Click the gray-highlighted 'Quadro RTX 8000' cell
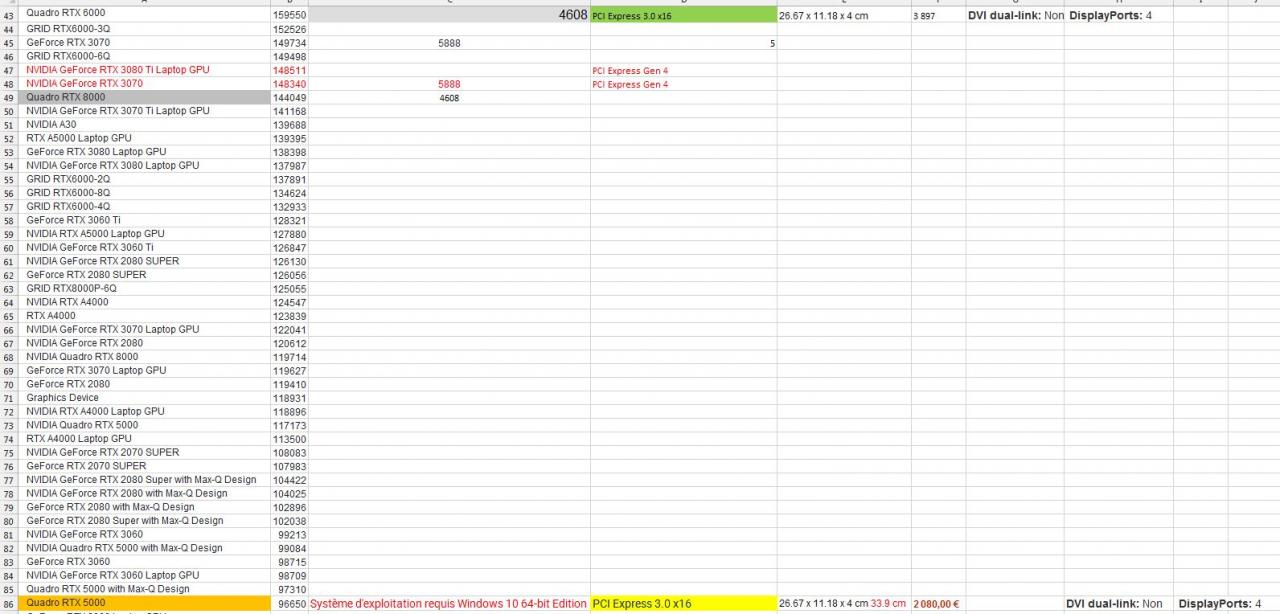 pos(144,97)
